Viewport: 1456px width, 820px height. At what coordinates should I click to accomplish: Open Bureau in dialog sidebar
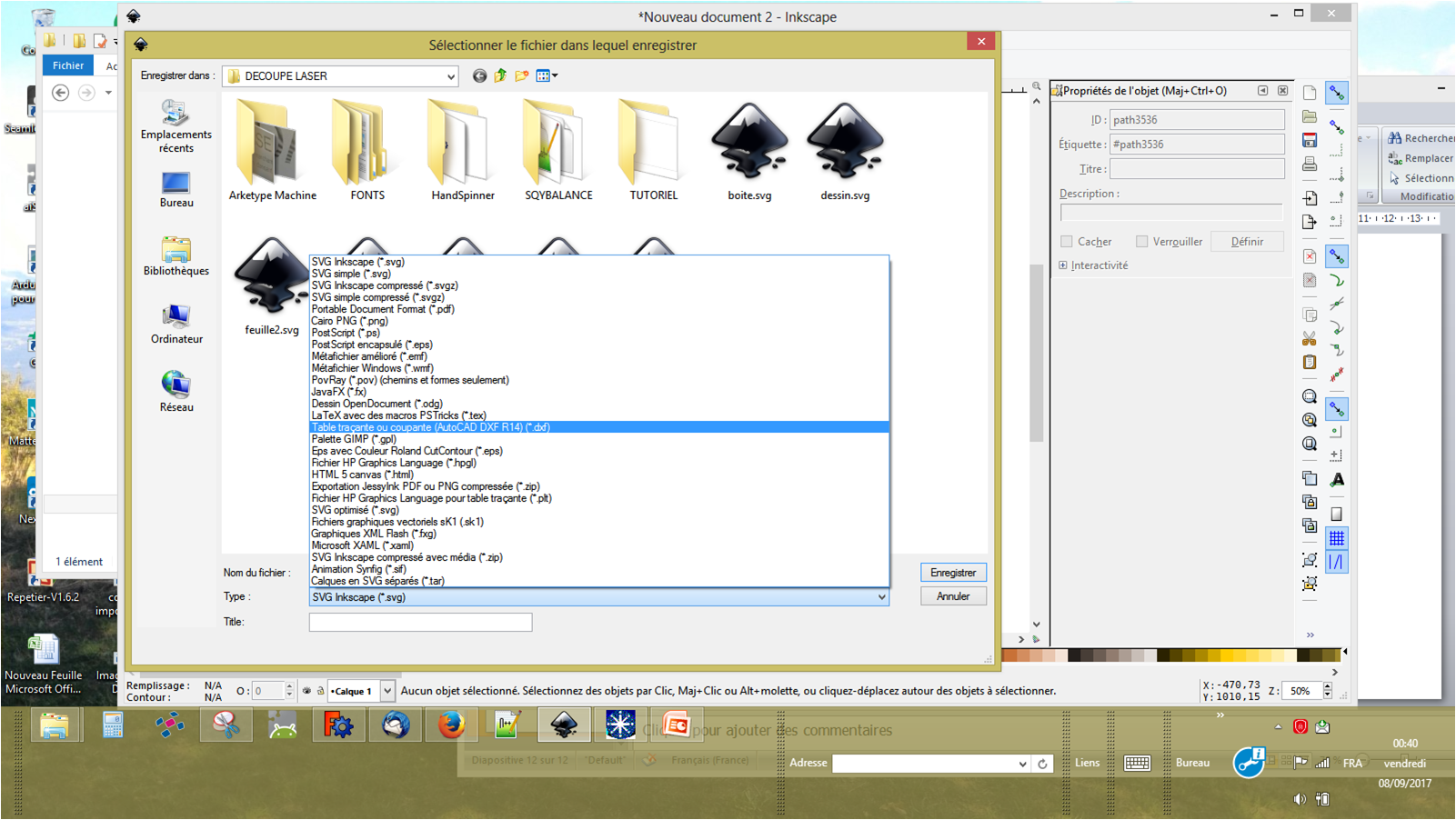[176, 190]
